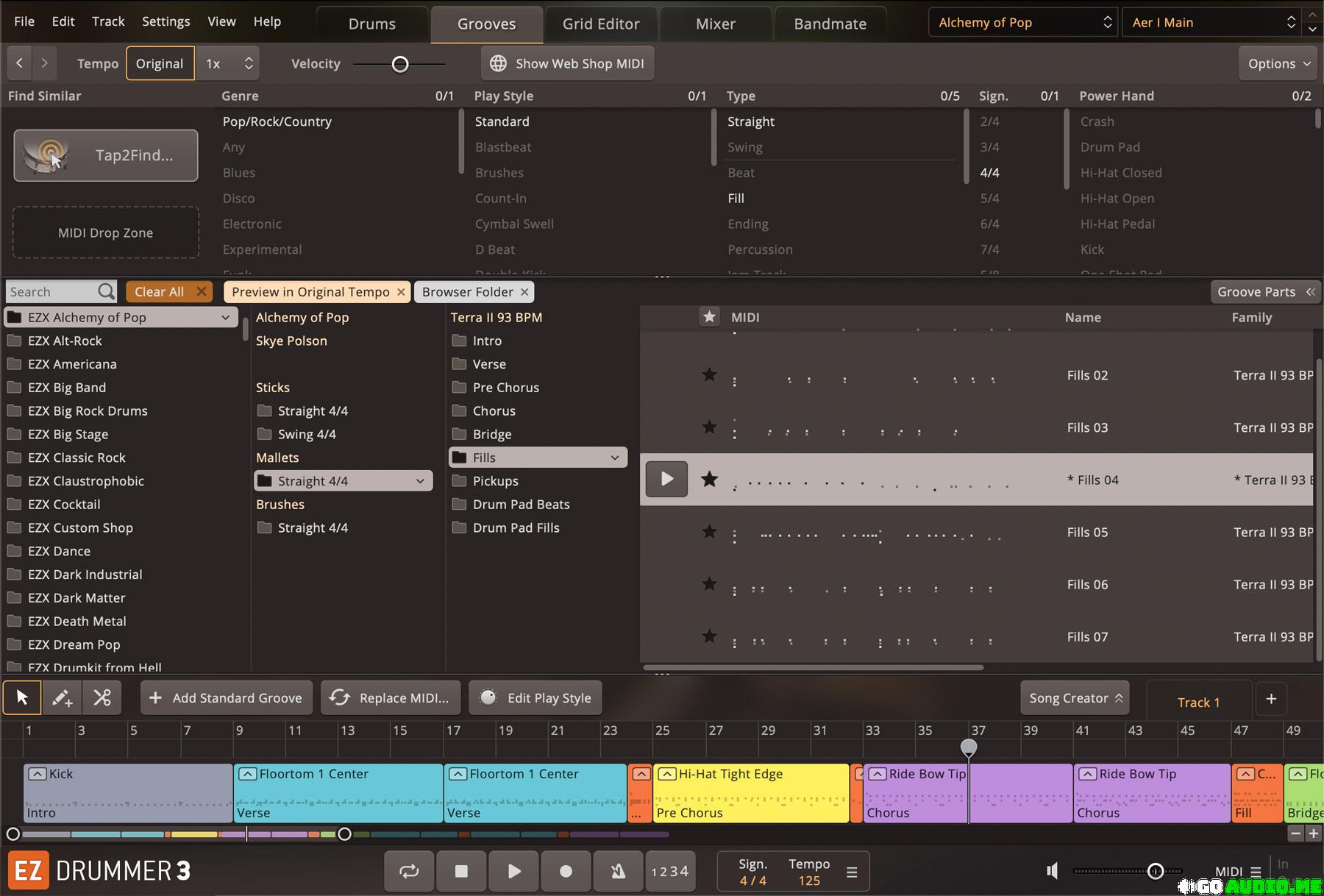Toggle favorite star for Fills 07

pos(709,636)
